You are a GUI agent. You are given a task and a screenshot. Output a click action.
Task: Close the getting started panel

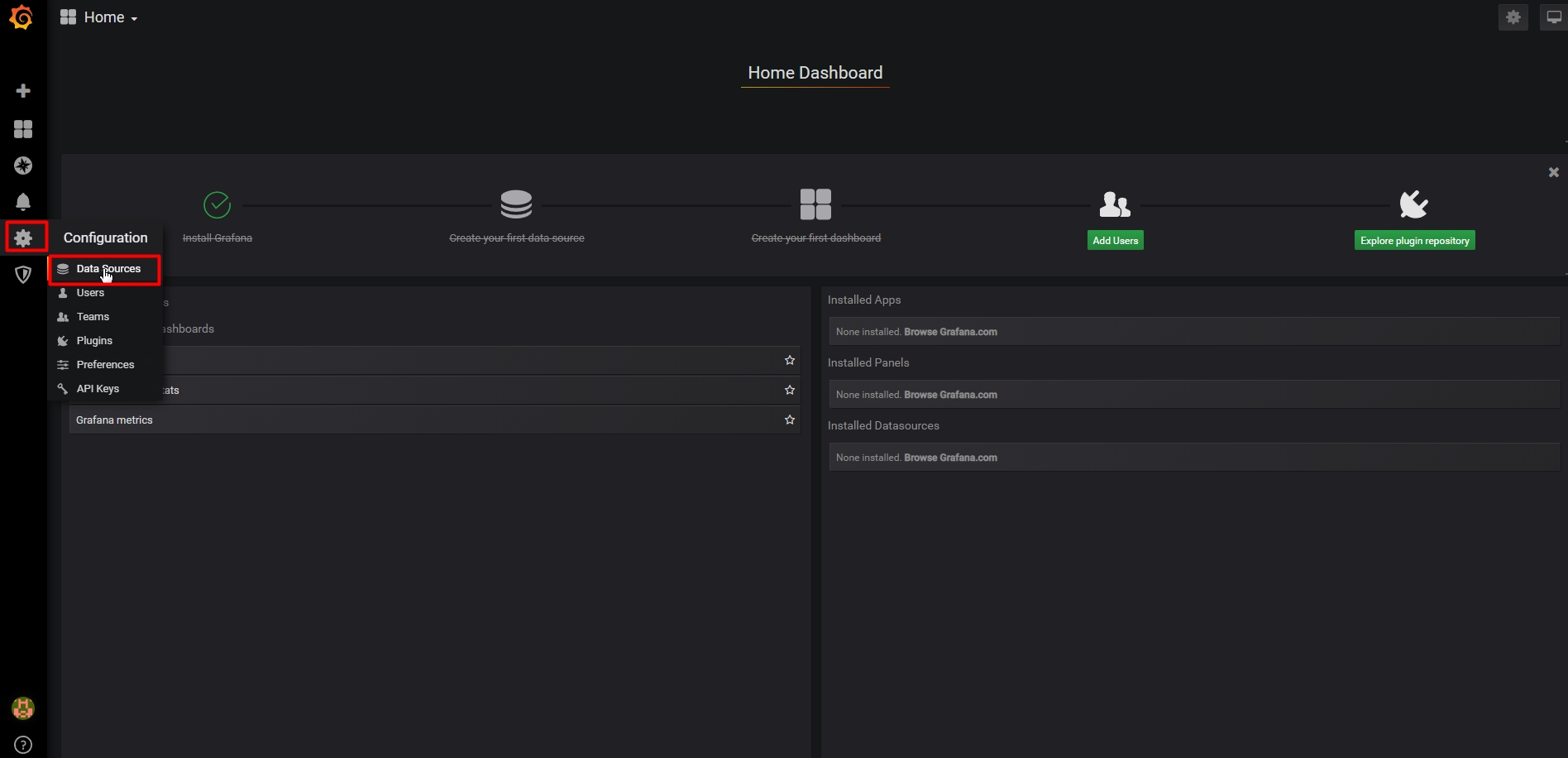pyautogui.click(x=1553, y=172)
